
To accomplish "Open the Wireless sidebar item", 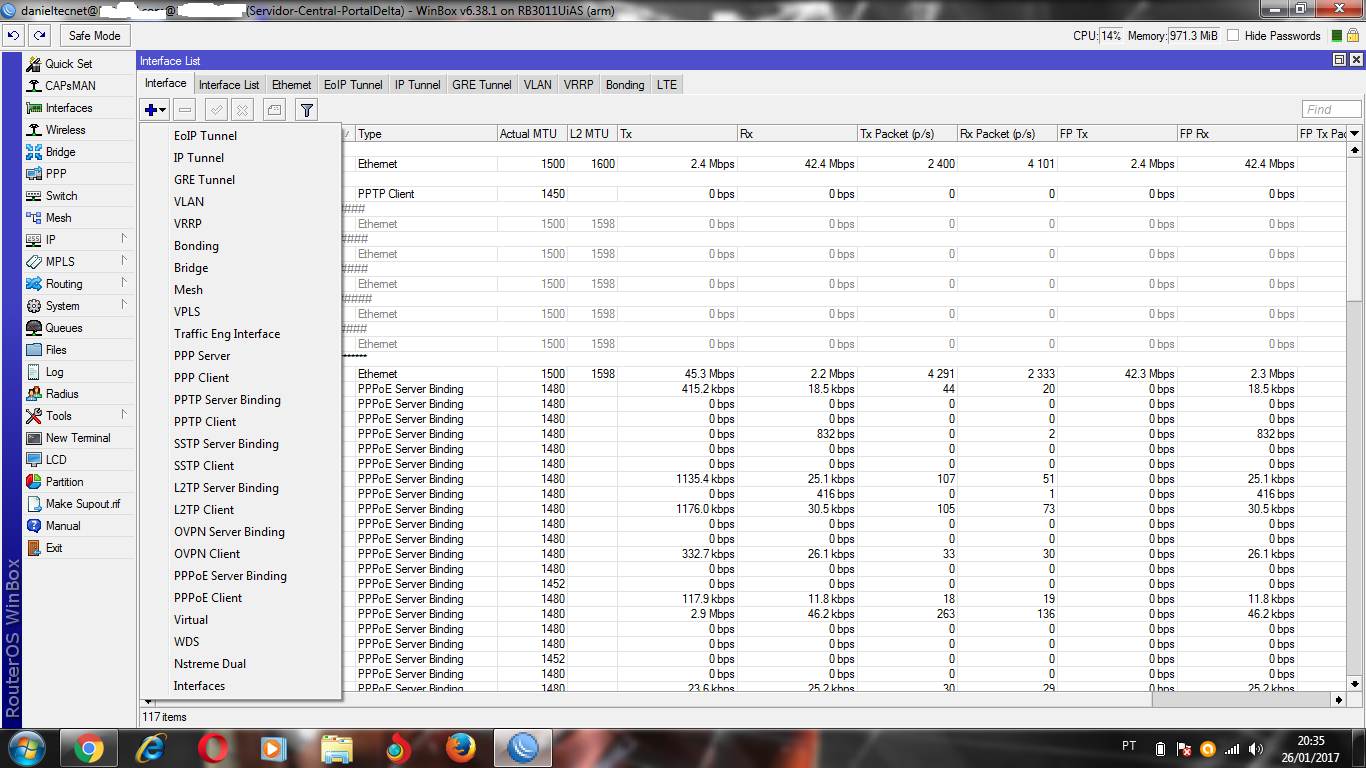I will [x=79, y=130].
